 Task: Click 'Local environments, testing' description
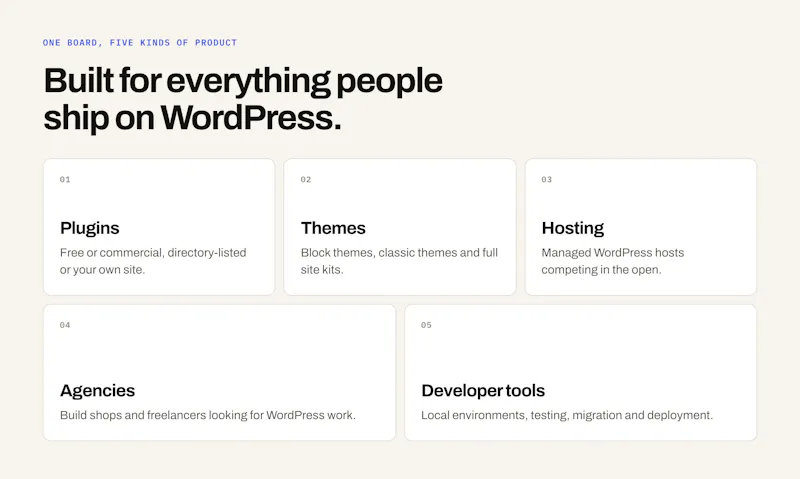pyautogui.click(x=567, y=415)
